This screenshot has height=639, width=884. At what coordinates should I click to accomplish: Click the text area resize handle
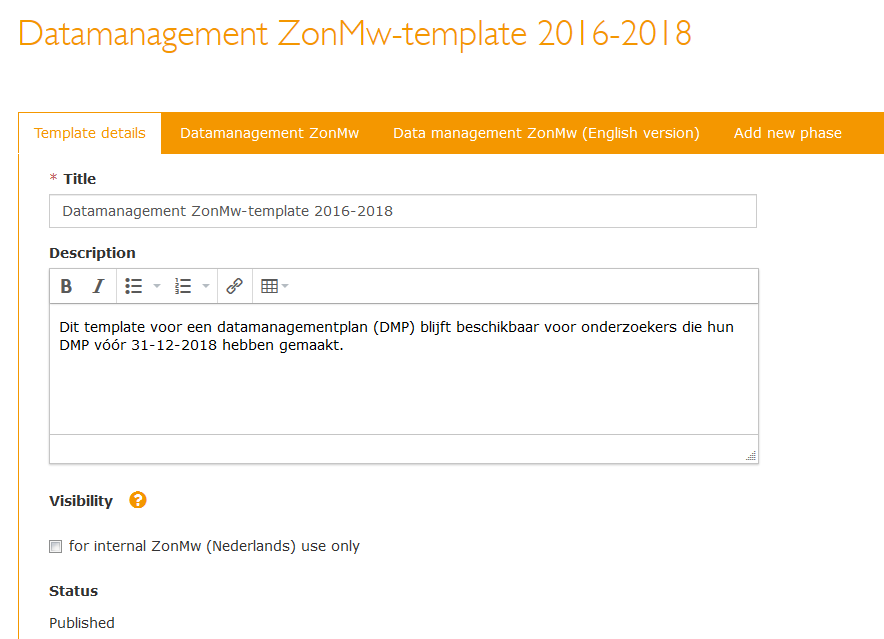(x=750, y=455)
